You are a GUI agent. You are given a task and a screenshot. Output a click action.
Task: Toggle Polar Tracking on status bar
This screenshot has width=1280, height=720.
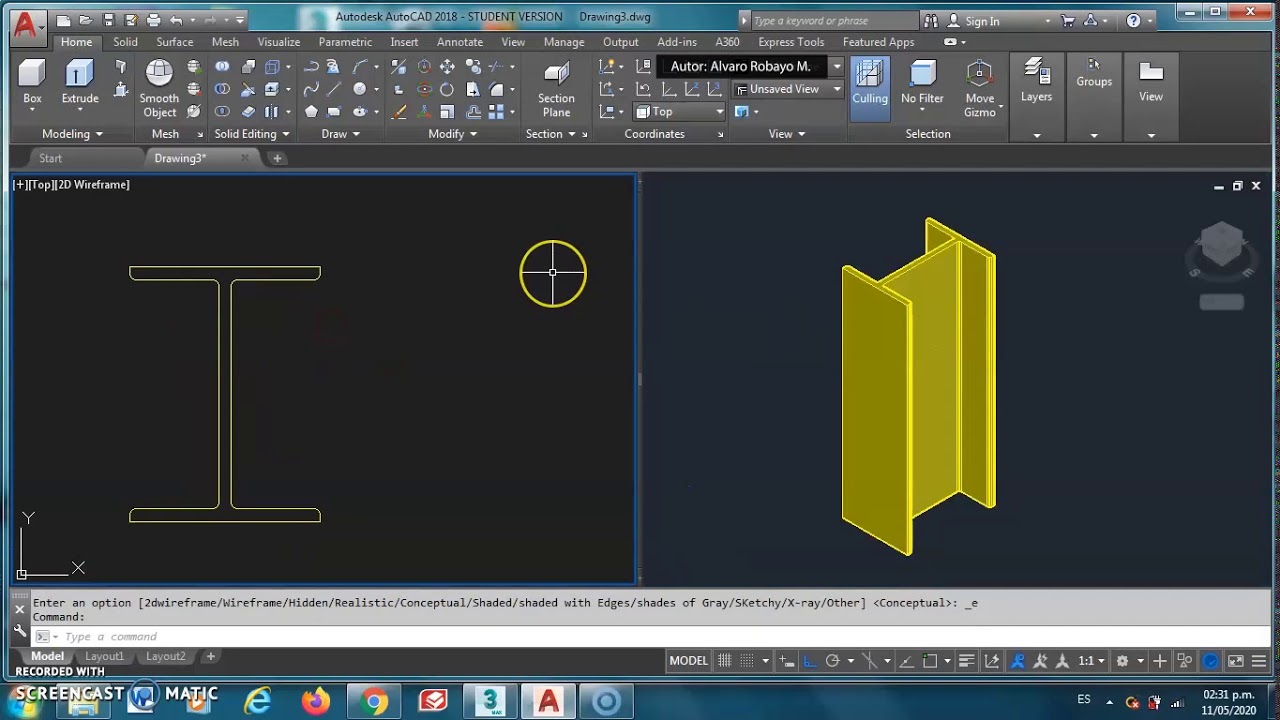[x=832, y=661]
